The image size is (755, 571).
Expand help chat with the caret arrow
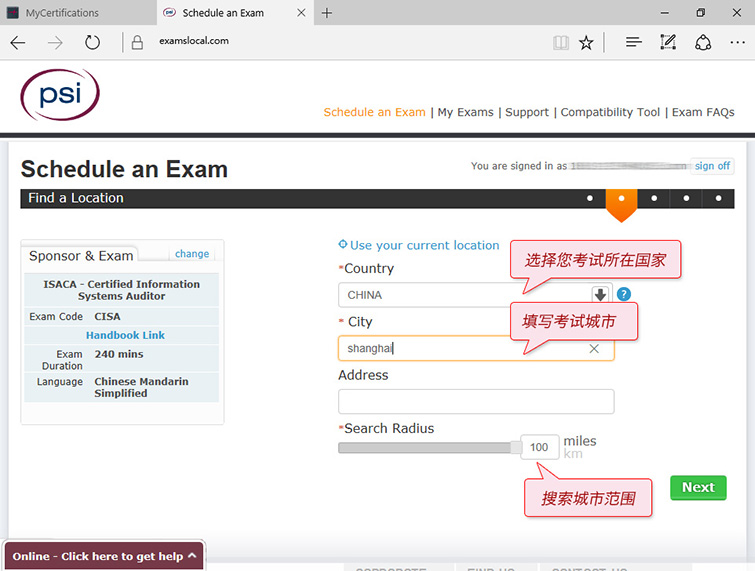point(192,556)
